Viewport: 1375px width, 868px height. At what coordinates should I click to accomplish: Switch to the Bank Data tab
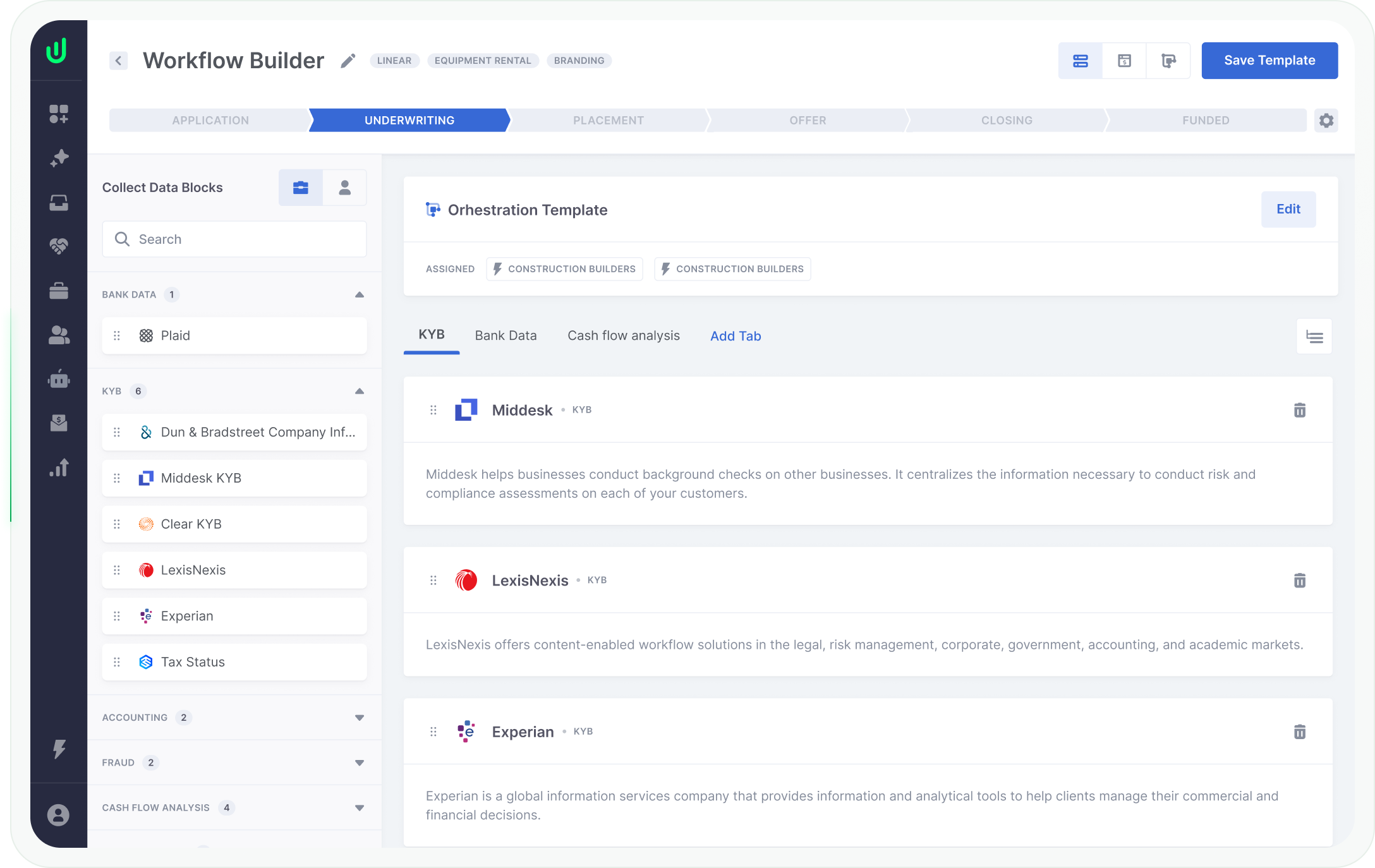[x=506, y=336]
